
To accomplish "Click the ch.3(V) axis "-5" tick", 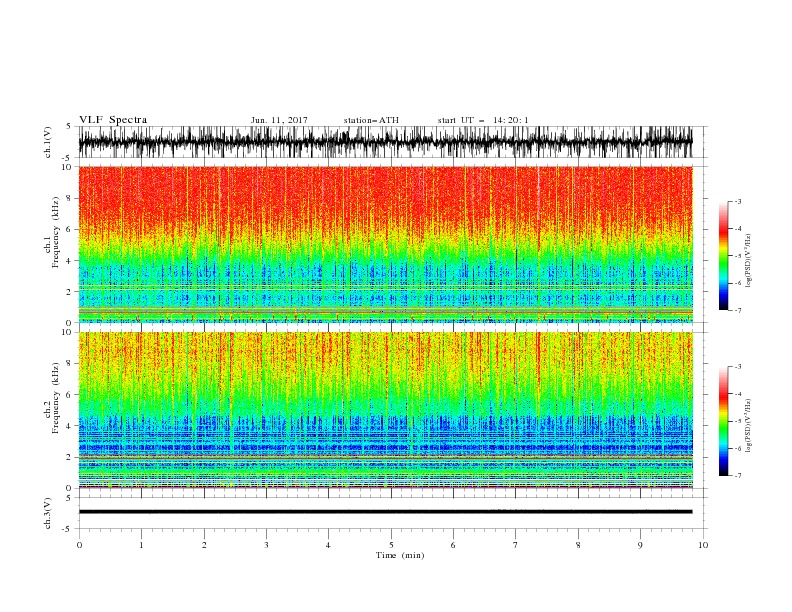I will [67, 529].
